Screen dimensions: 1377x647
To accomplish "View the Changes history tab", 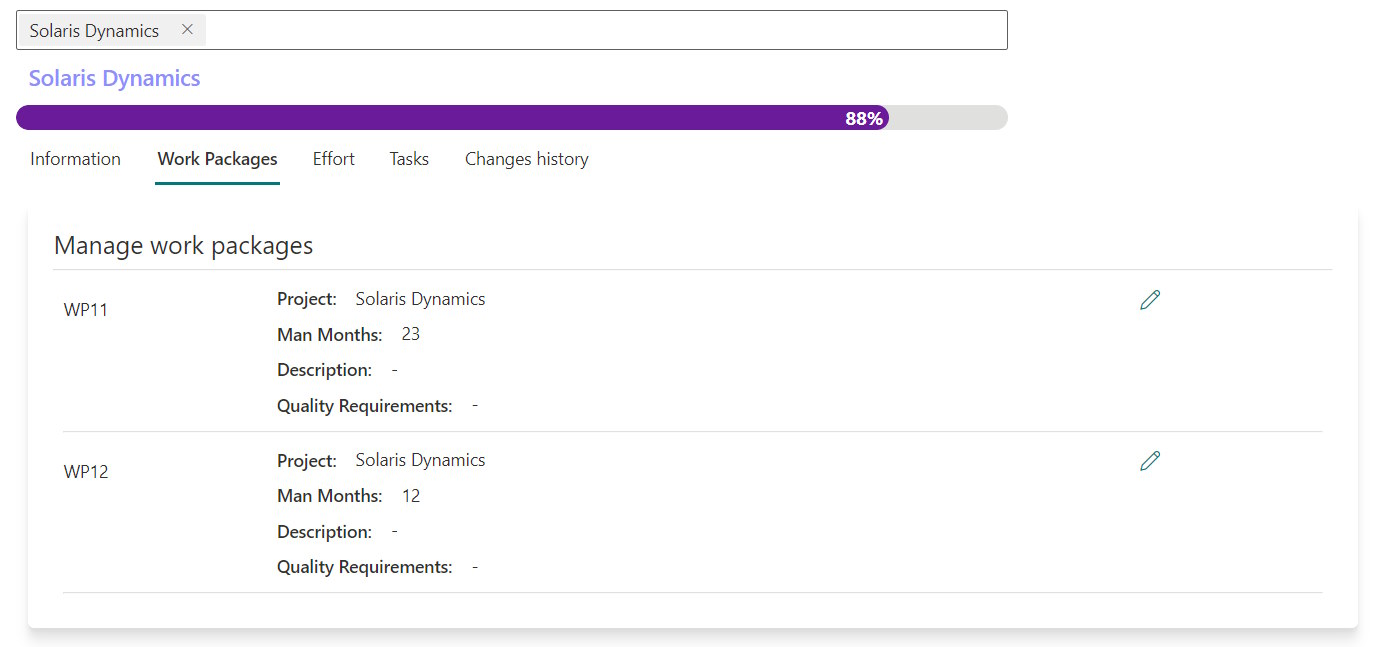I will (526, 159).
